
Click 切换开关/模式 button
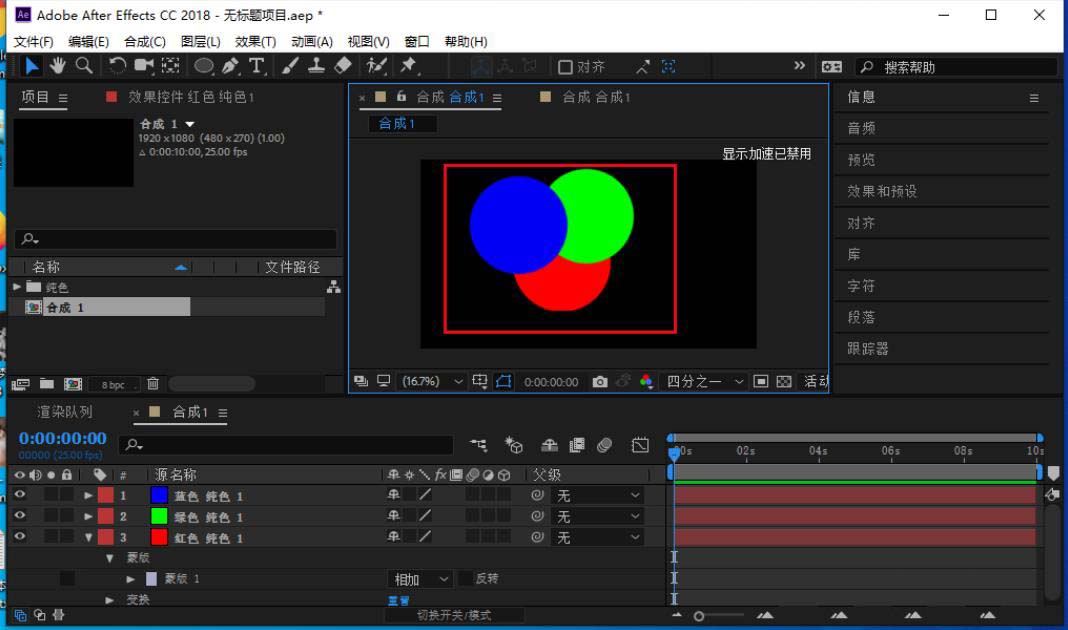coord(454,615)
